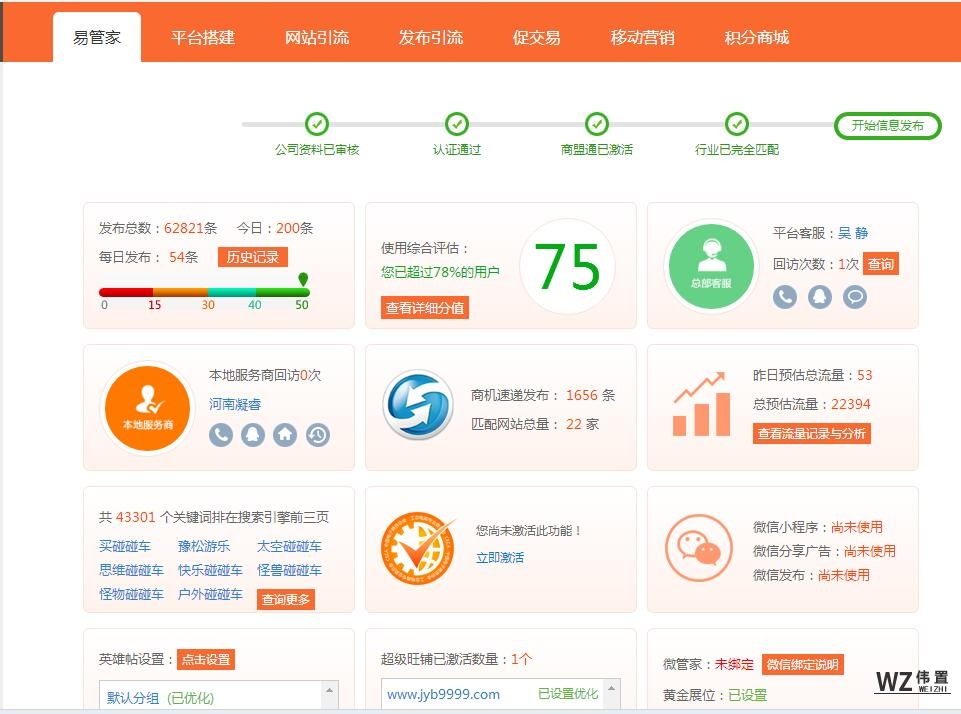
Task: Click the 立即激活 link
Action: tap(500, 557)
